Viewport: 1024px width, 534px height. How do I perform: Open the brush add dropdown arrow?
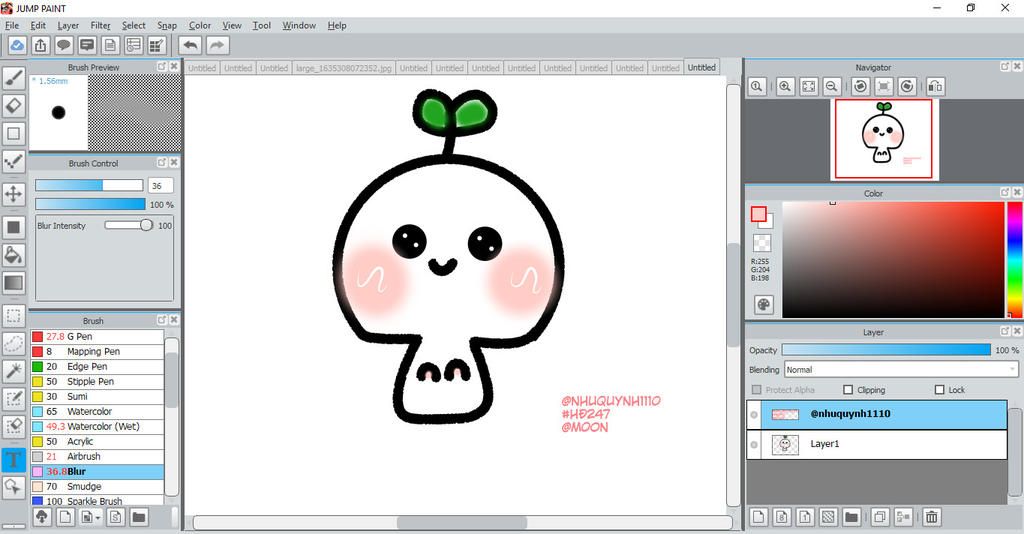(x=97, y=518)
